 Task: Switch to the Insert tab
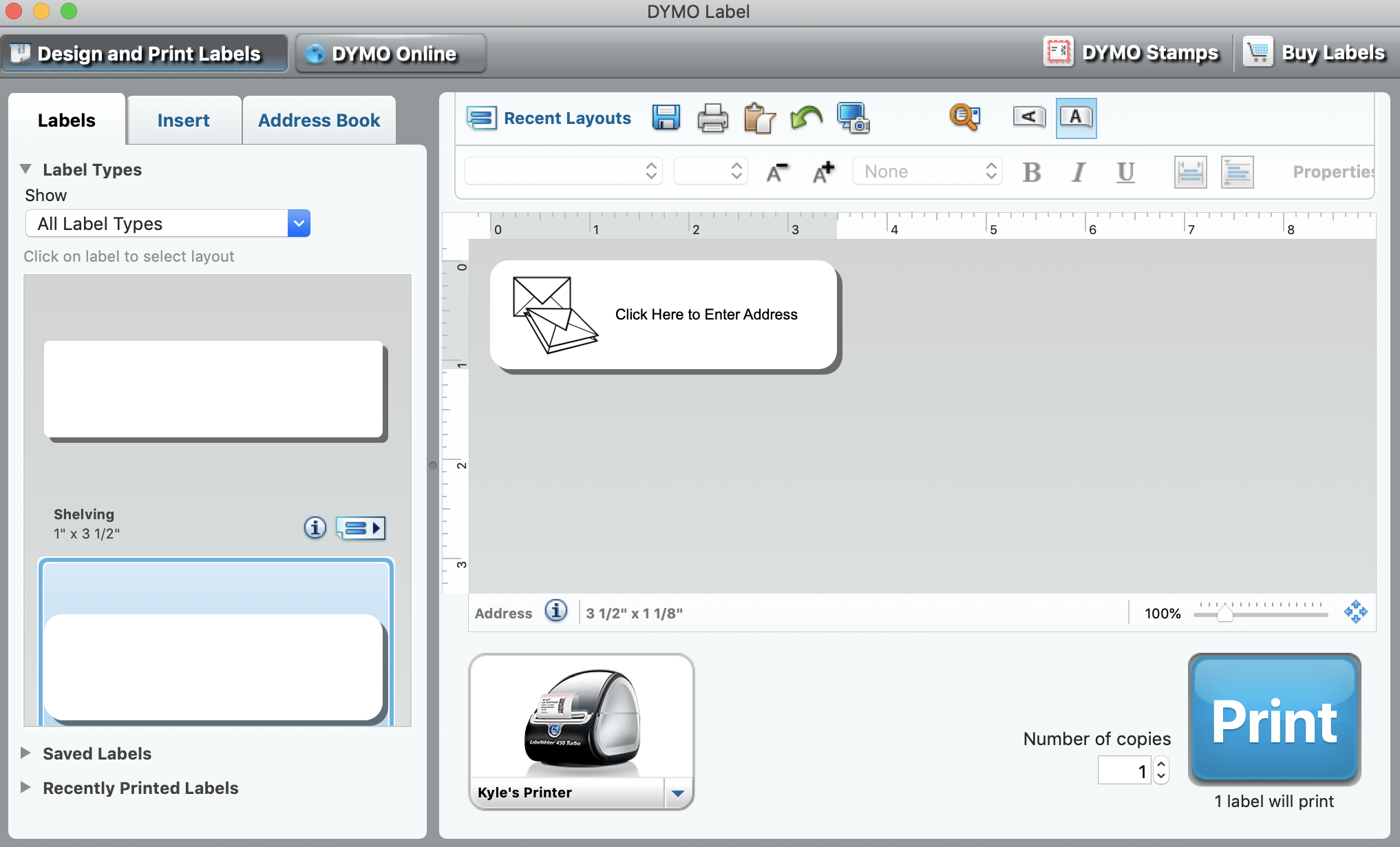point(183,121)
